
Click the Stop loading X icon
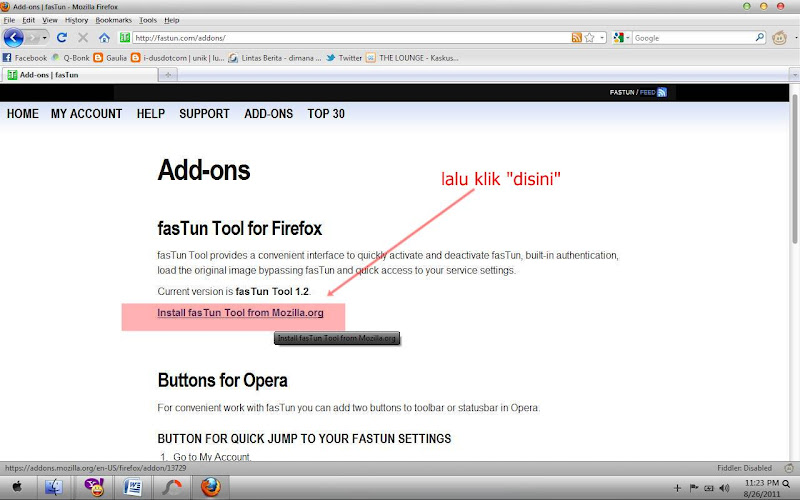point(83,38)
